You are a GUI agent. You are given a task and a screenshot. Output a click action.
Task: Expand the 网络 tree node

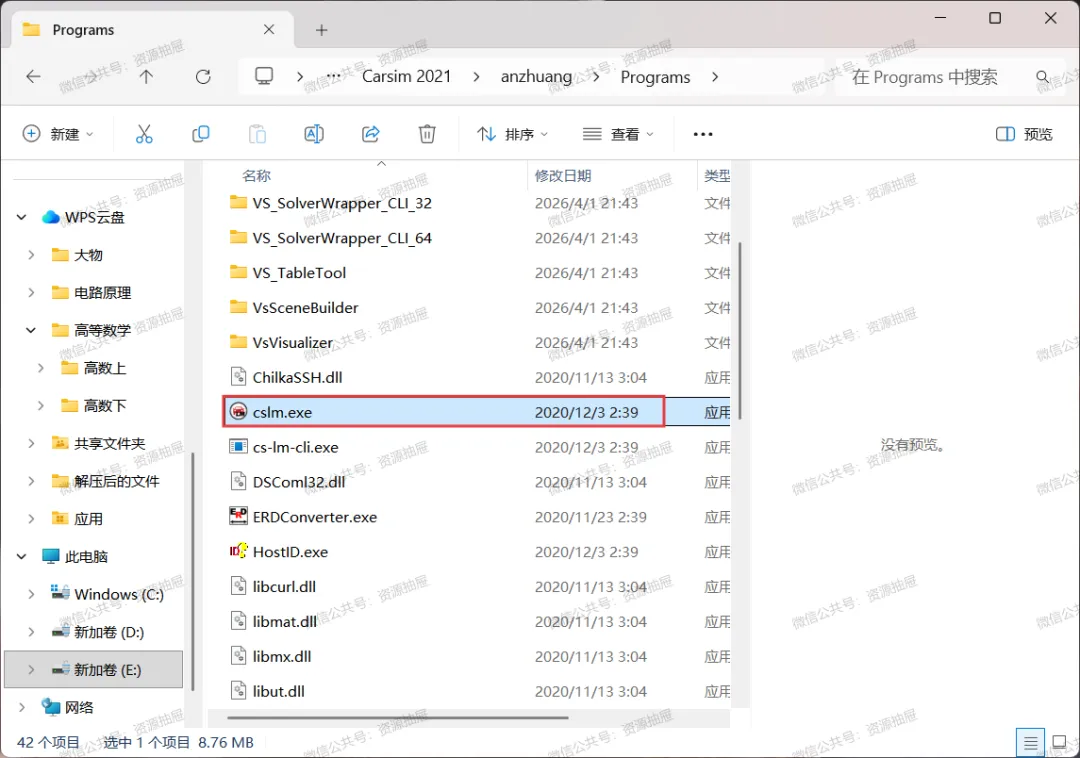pyautogui.click(x=21, y=707)
